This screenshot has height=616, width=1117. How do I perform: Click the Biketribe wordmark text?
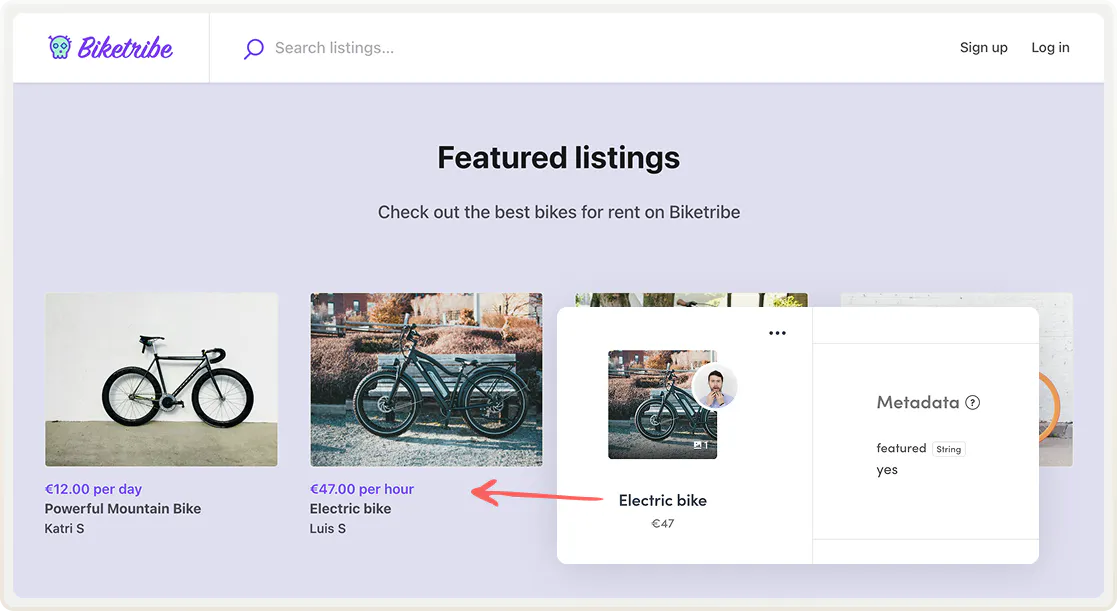[x=125, y=48]
